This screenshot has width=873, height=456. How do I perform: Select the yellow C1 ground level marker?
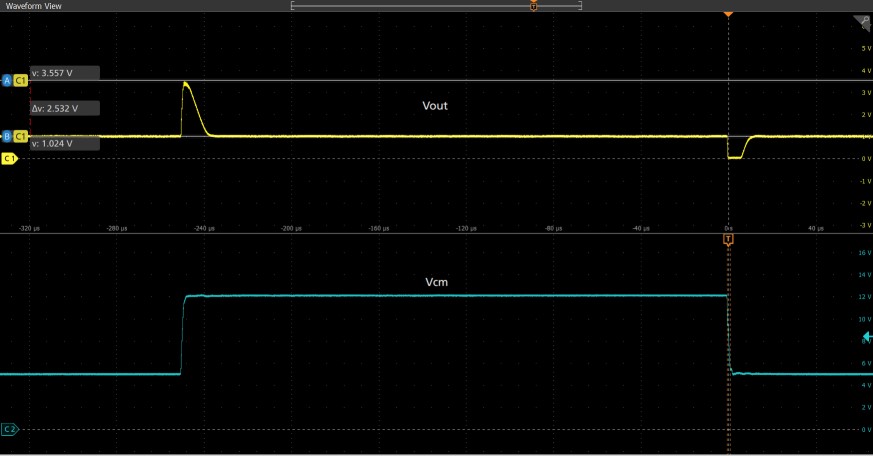(9, 159)
